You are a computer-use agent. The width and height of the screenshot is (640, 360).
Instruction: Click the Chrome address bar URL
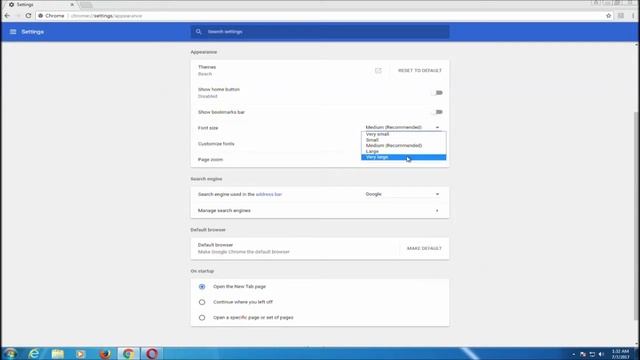[107, 16]
